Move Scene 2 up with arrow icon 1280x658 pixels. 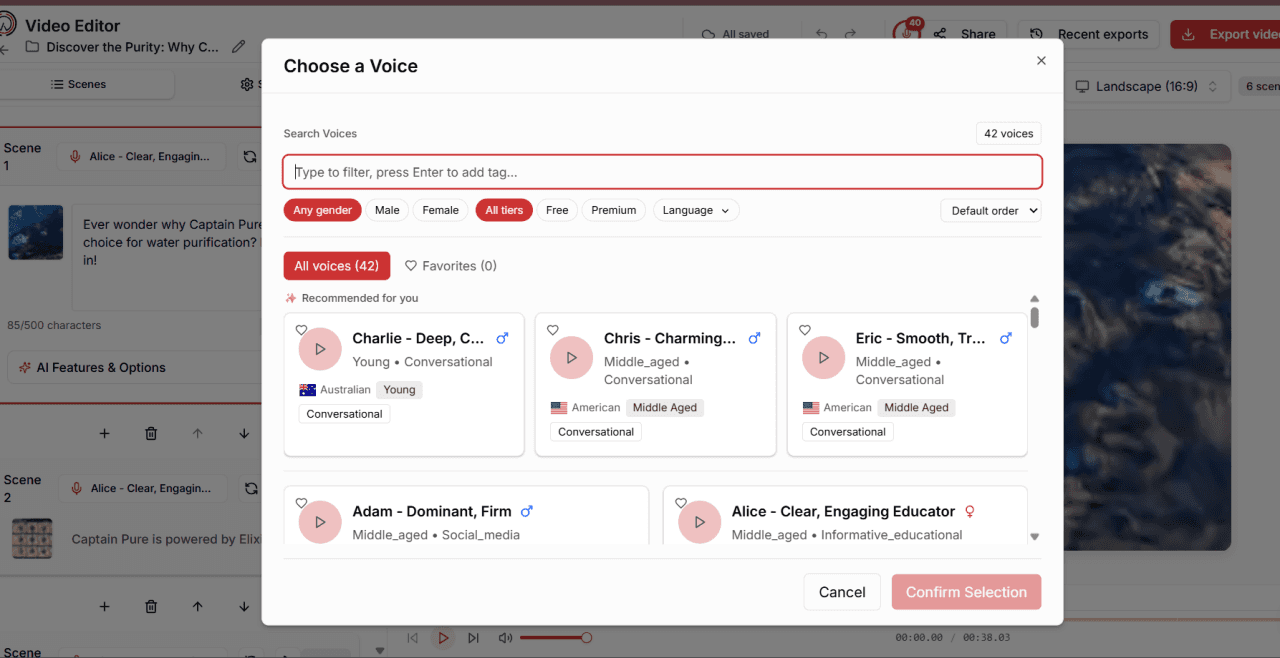click(198, 607)
